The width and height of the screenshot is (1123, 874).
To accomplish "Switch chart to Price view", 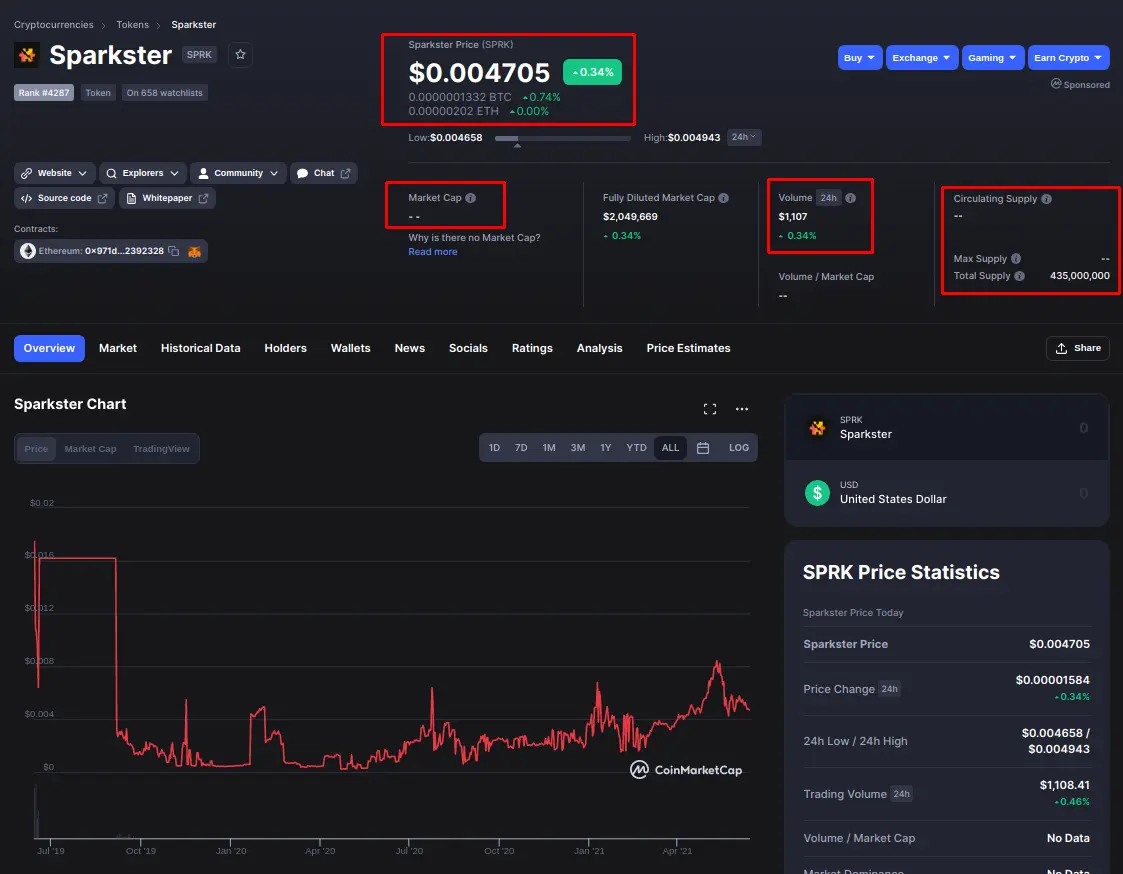I will coord(36,449).
